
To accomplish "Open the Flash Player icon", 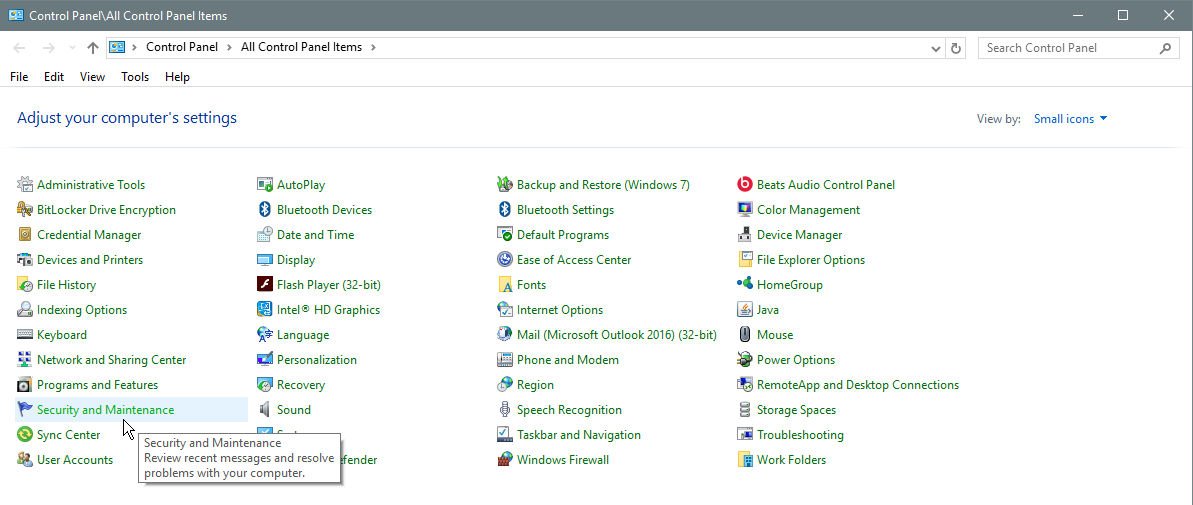I will (x=265, y=285).
